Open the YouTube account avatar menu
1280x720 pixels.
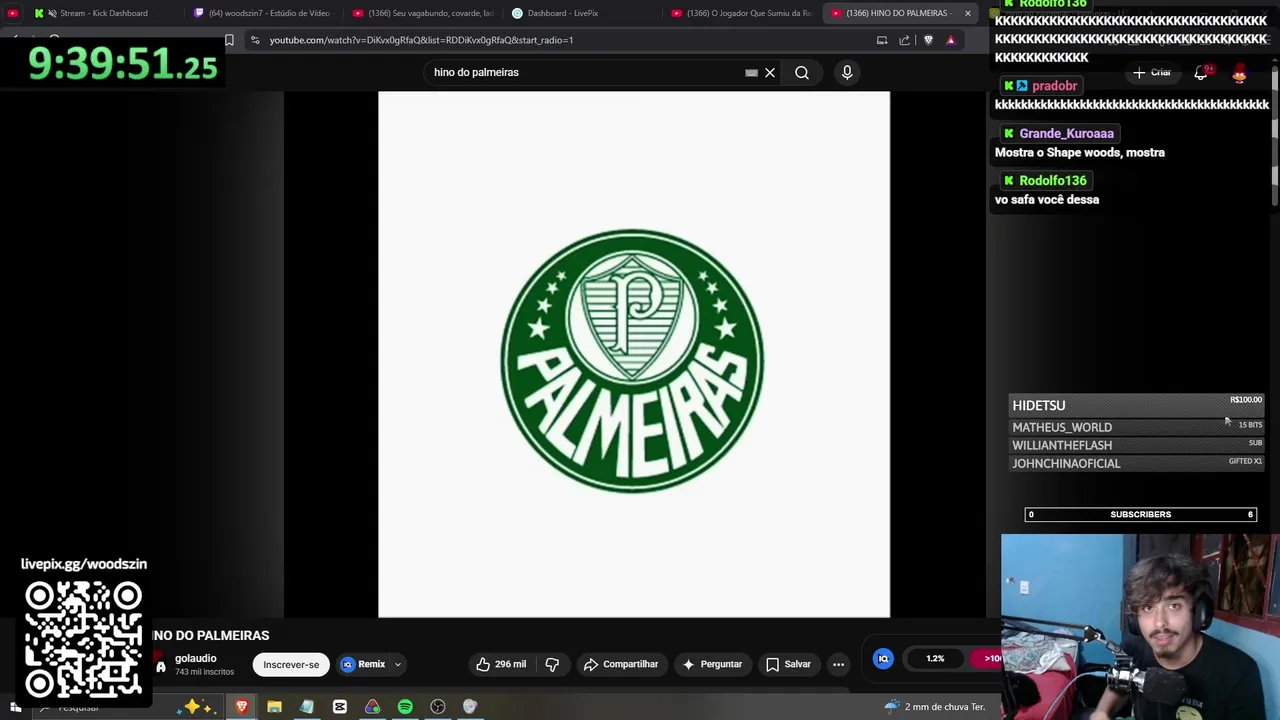pos(1240,73)
